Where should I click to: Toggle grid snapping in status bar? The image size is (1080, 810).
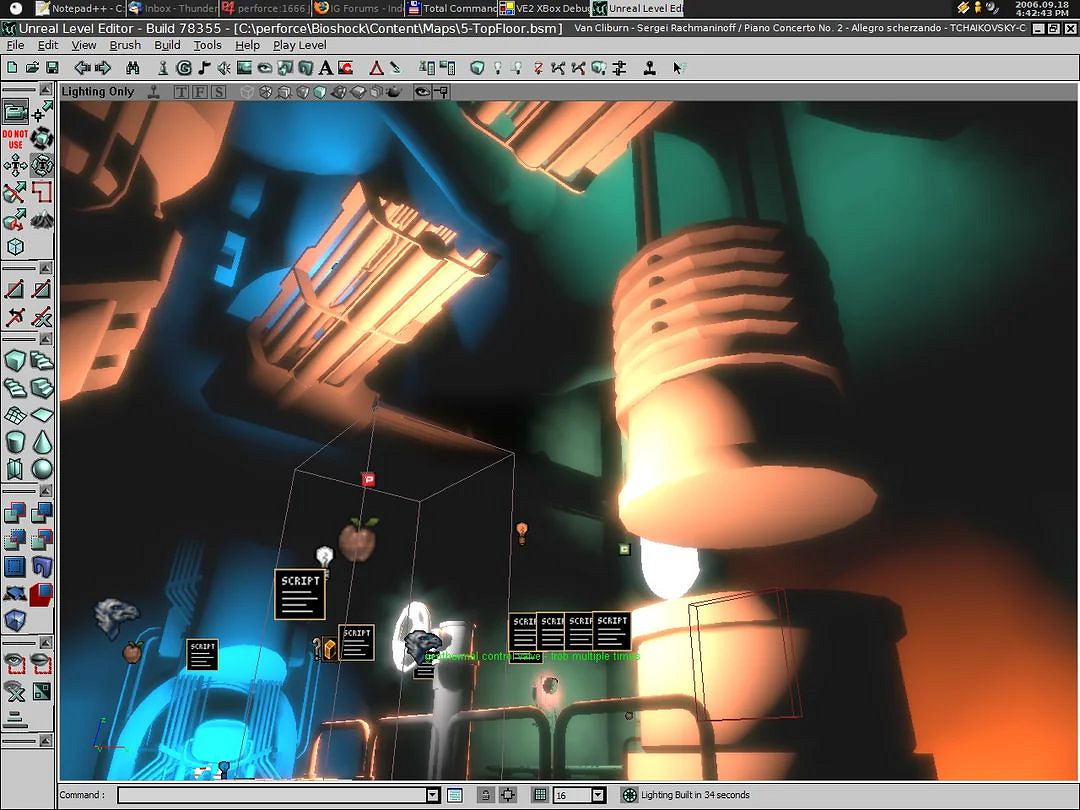(x=540, y=795)
